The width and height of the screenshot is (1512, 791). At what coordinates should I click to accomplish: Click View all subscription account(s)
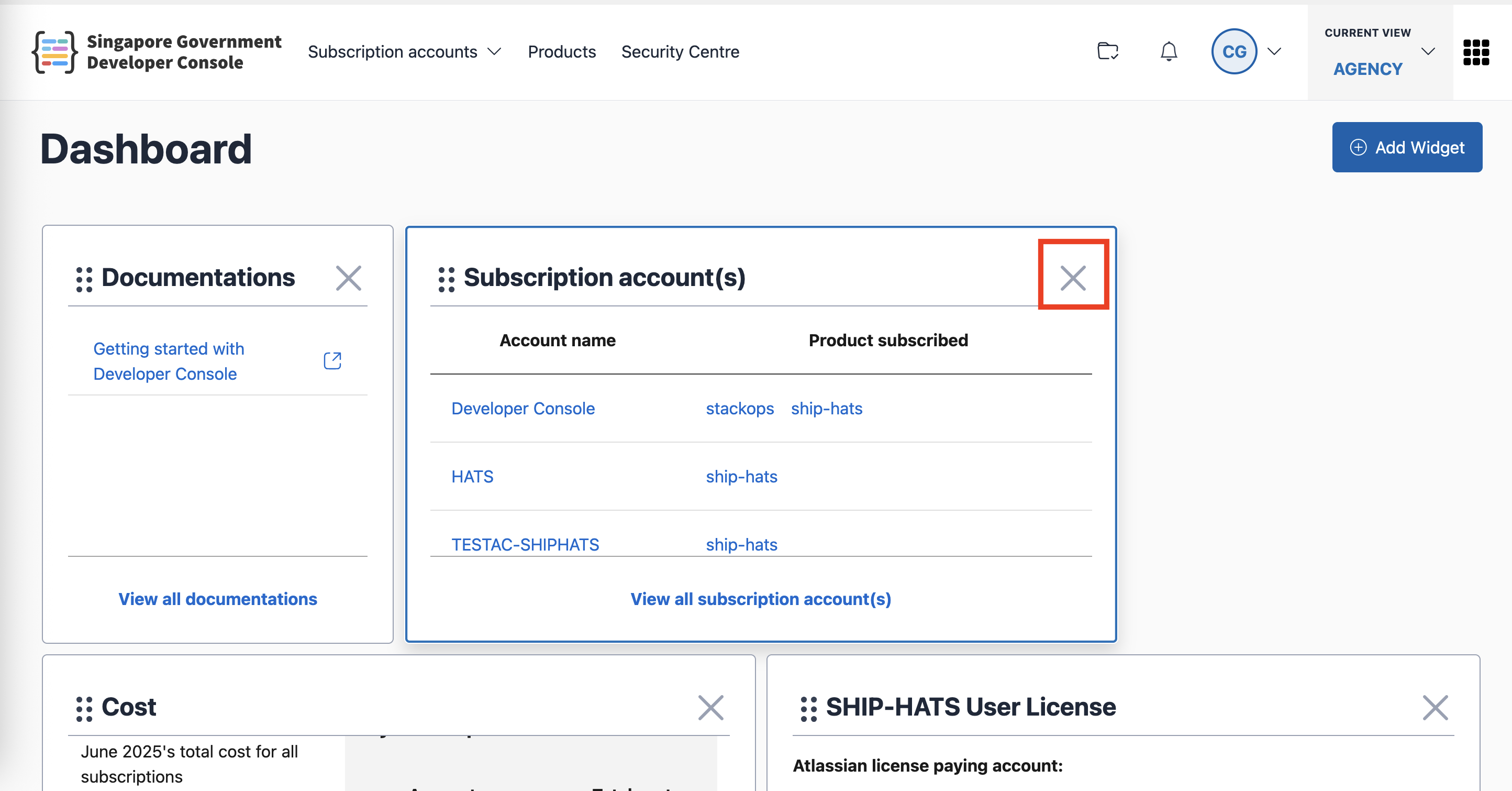click(761, 599)
